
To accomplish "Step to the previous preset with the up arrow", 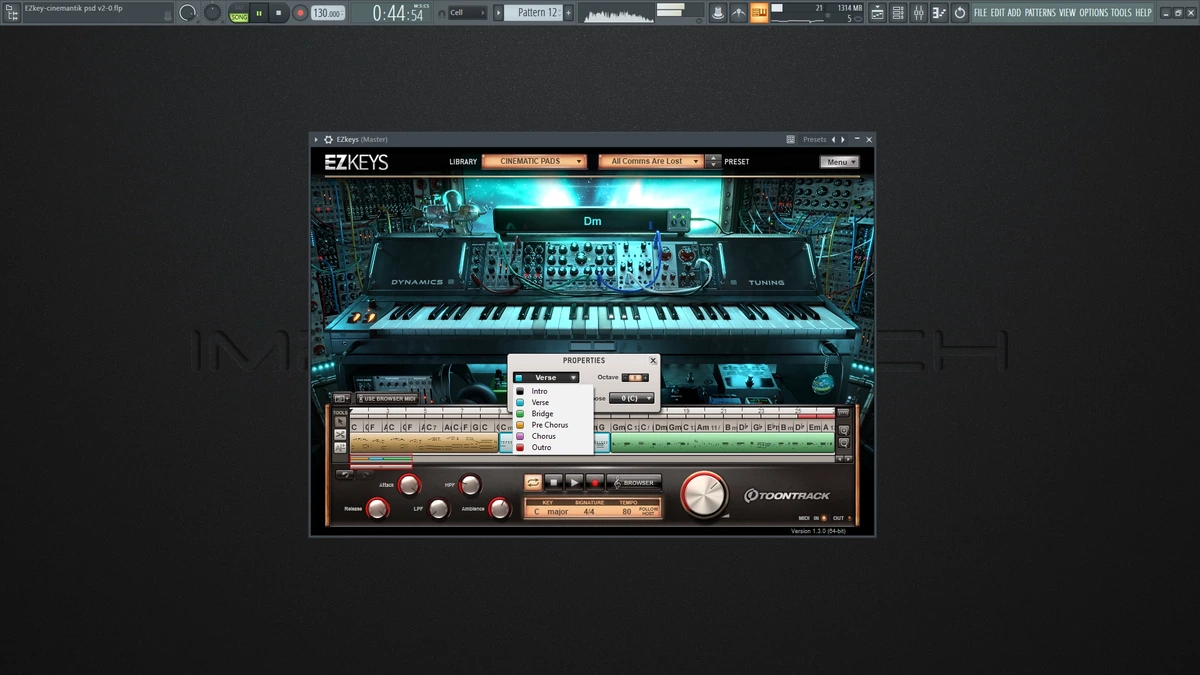I will (713, 158).
